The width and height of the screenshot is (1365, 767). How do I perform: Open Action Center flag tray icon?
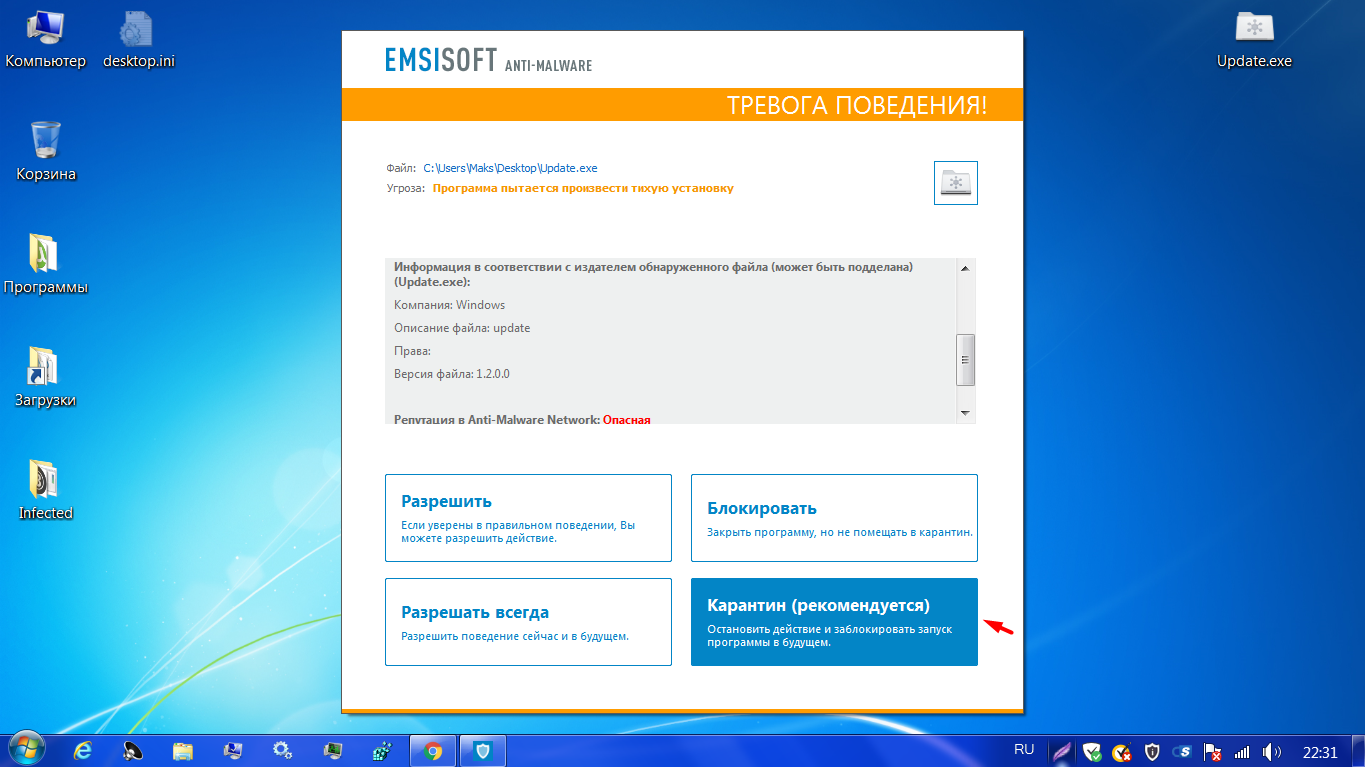[1212, 751]
